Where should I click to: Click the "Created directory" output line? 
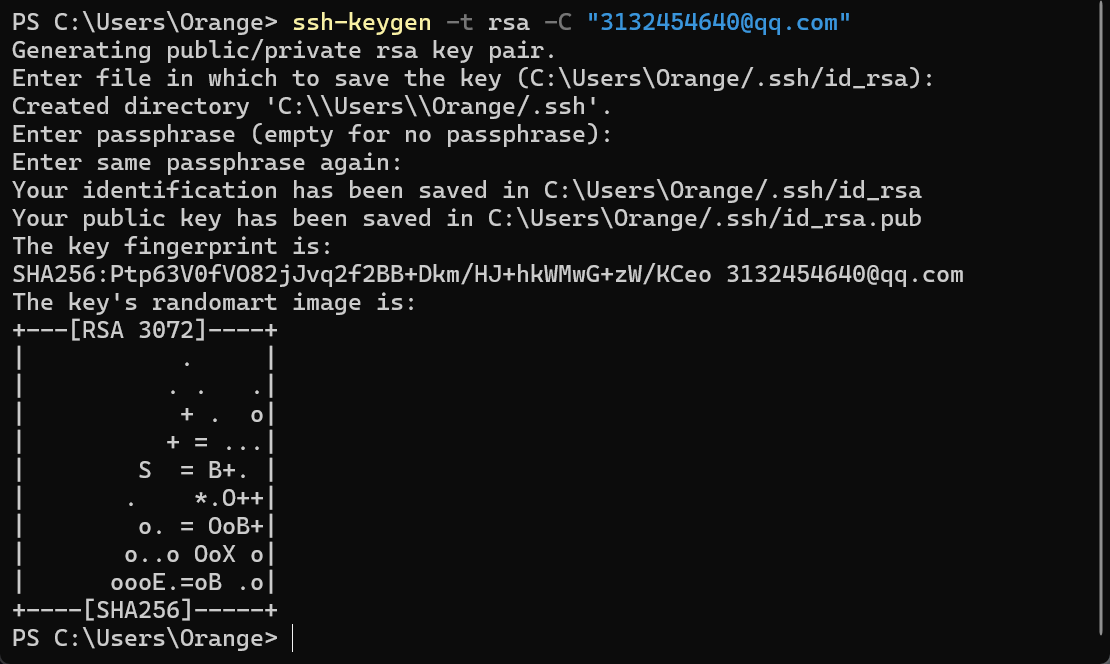pyautogui.click(x=312, y=106)
